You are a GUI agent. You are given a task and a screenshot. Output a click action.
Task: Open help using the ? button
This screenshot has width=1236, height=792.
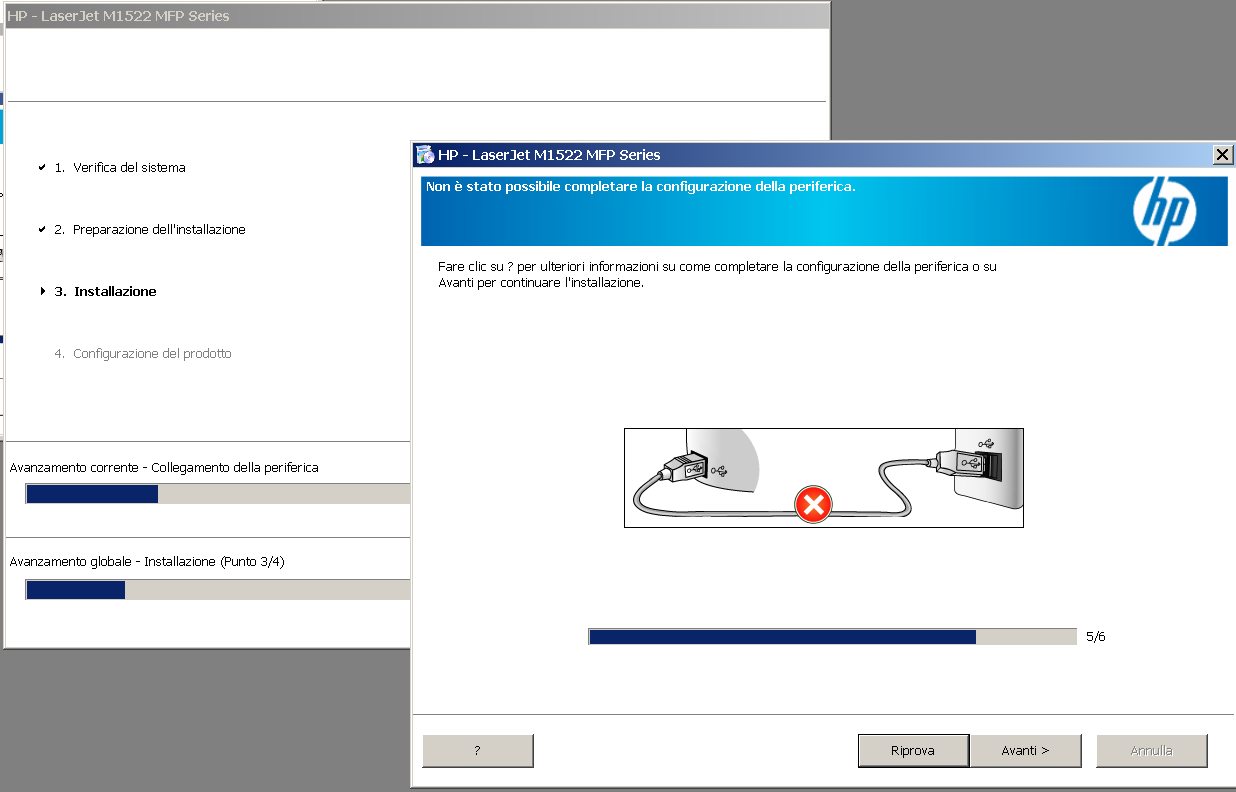[477, 750]
